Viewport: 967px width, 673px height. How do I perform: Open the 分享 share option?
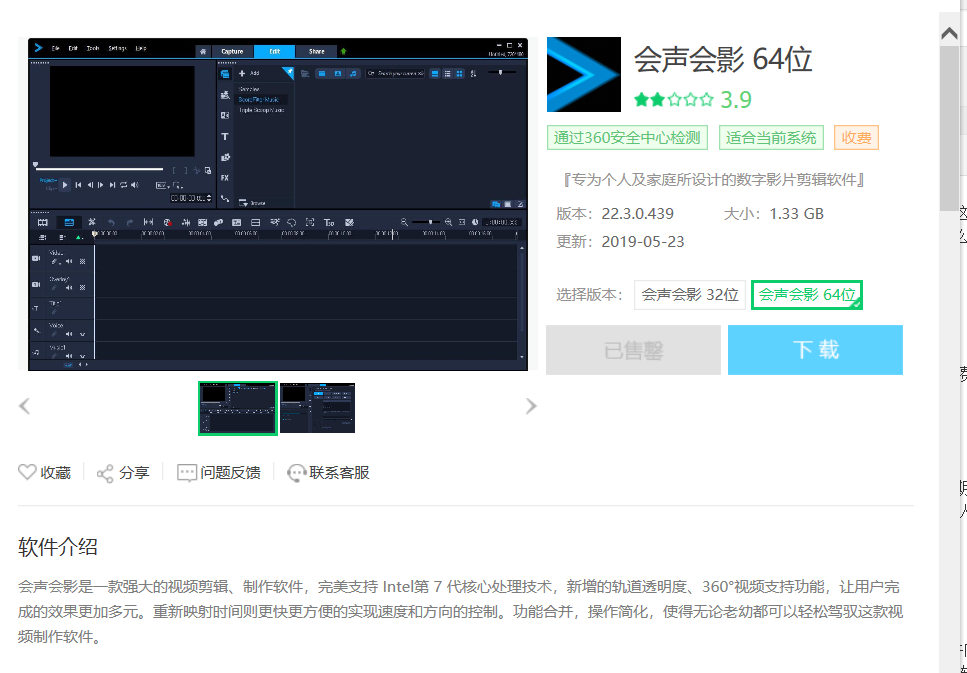(x=123, y=473)
